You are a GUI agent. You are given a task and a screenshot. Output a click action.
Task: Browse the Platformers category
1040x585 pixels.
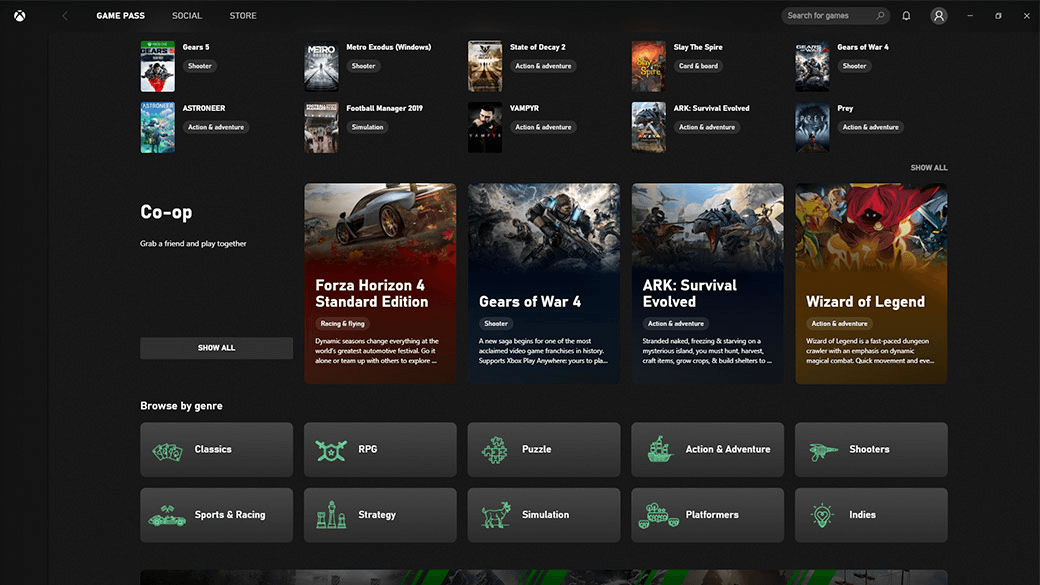pyautogui.click(x=708, y=514)
